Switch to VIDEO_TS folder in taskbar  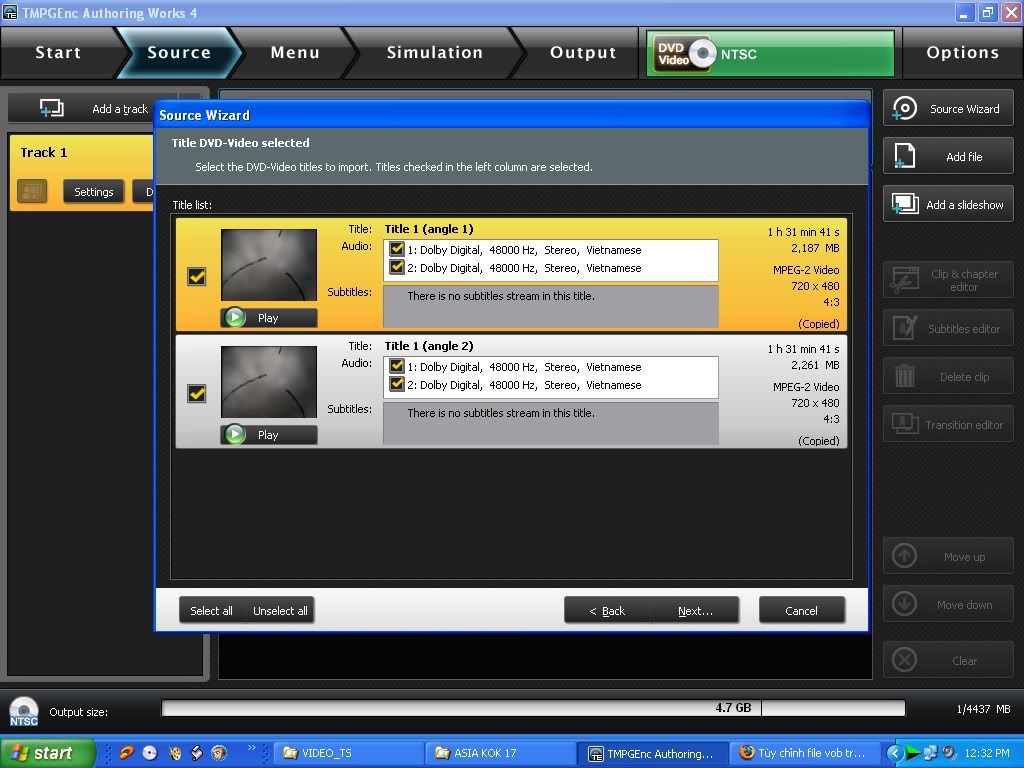click(x=348, y=753)
